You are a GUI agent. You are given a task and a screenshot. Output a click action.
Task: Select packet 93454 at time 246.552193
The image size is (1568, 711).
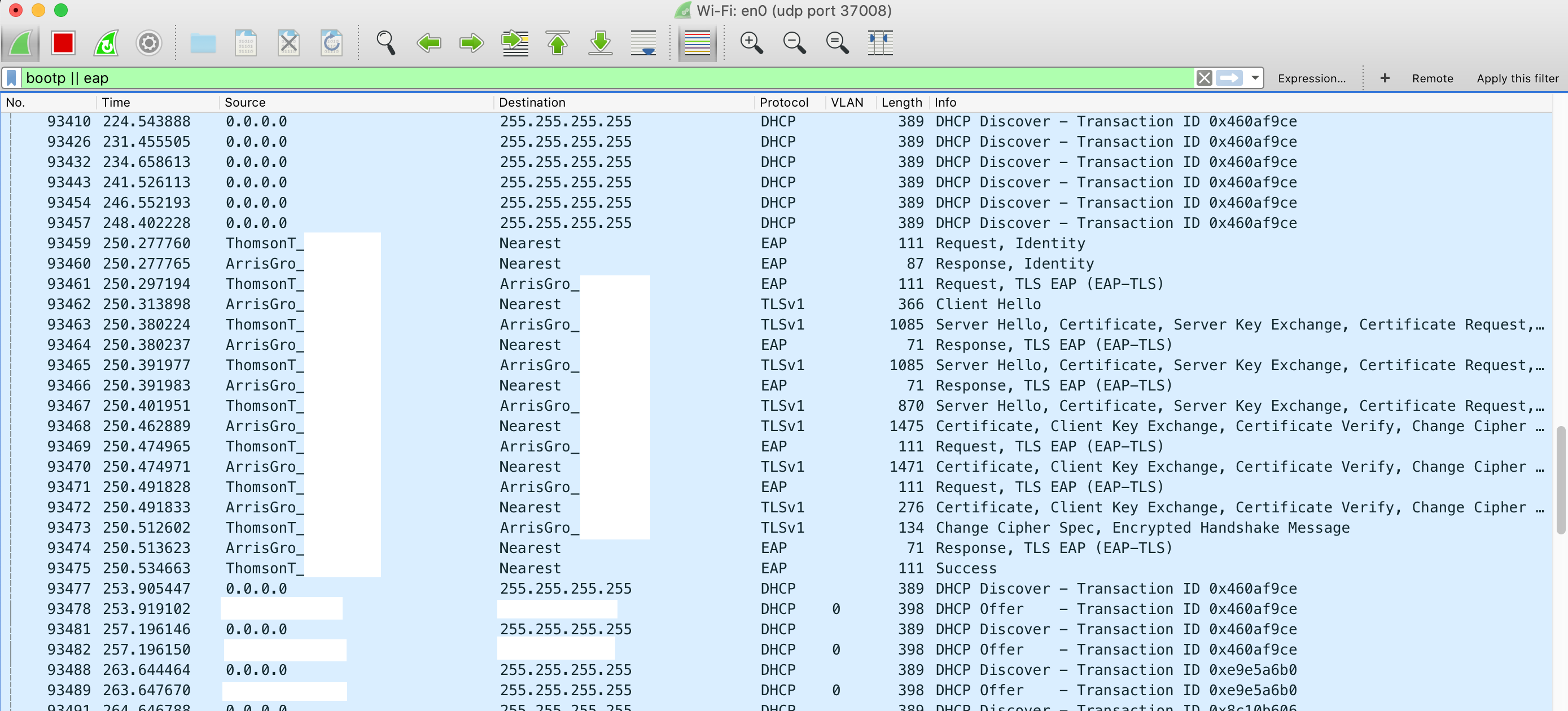click(x=776, y=203)
